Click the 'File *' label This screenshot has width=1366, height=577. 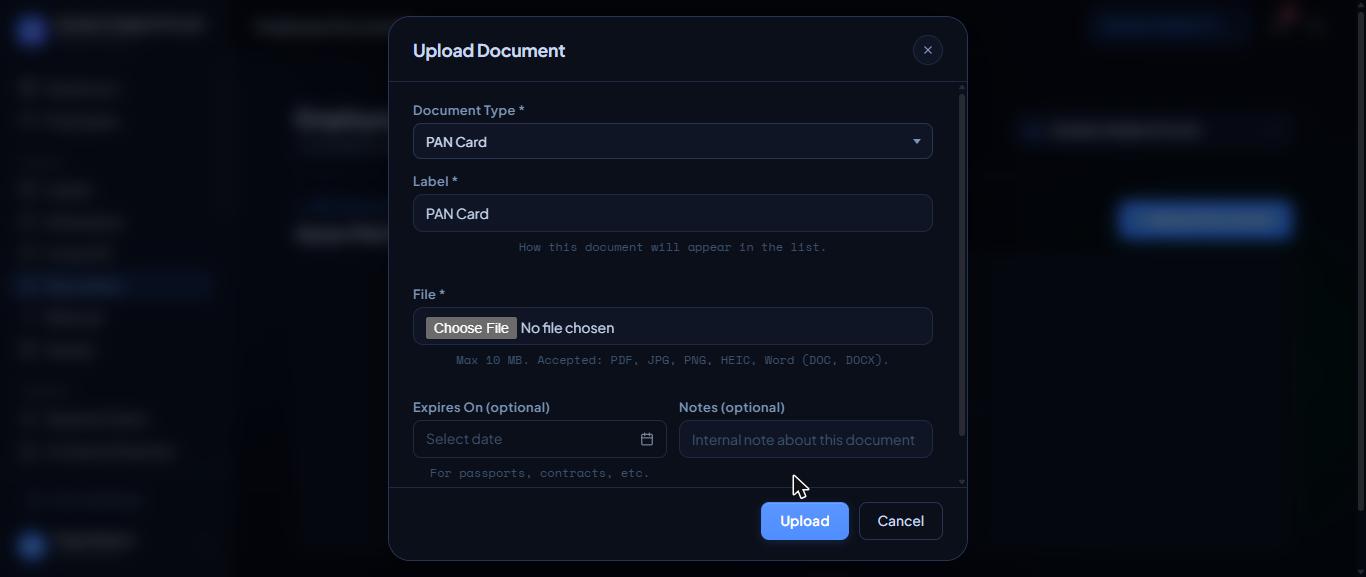pos(429,294)
